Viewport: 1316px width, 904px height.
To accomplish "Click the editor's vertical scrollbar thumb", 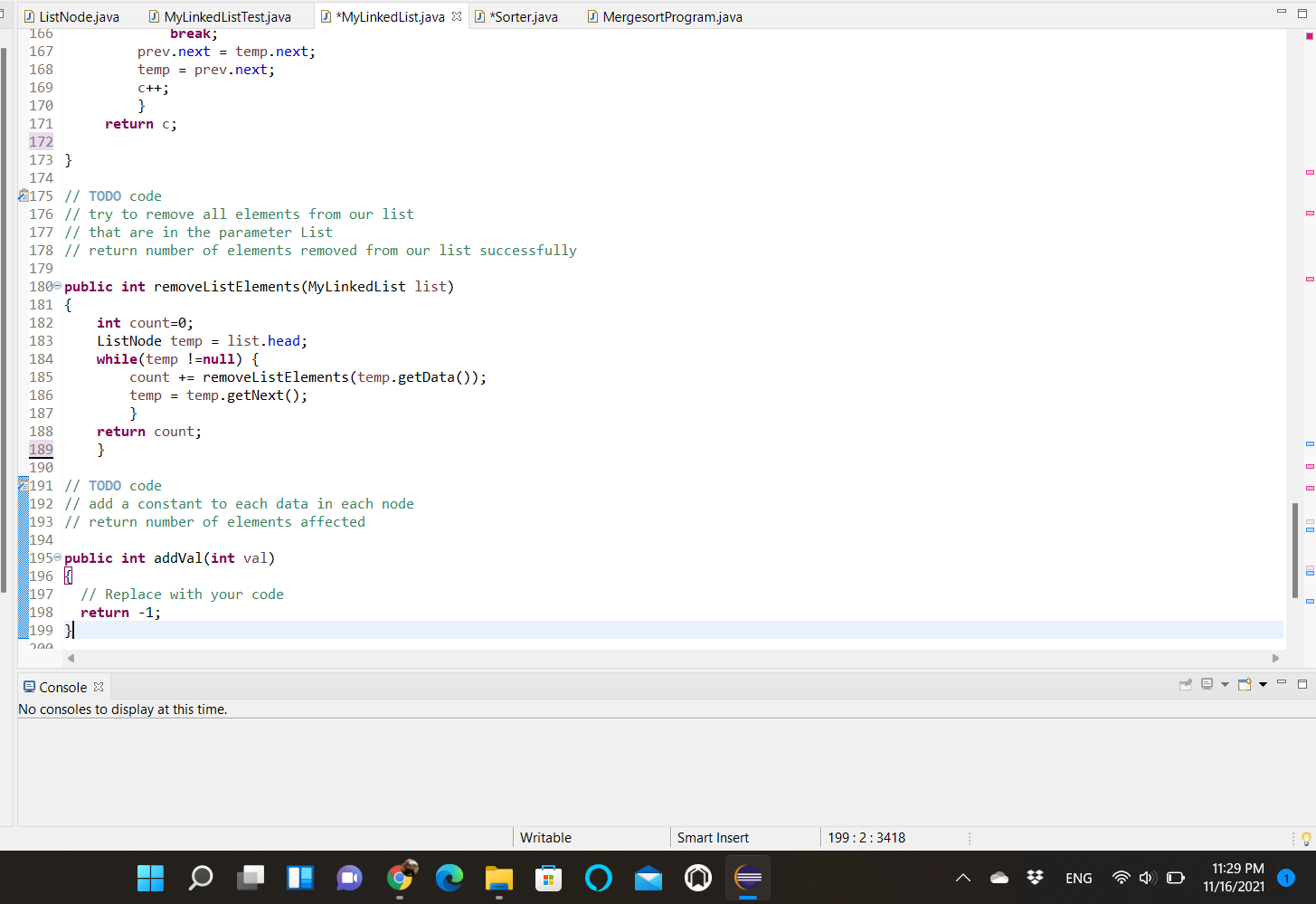I will click(x=1296, y=551).
